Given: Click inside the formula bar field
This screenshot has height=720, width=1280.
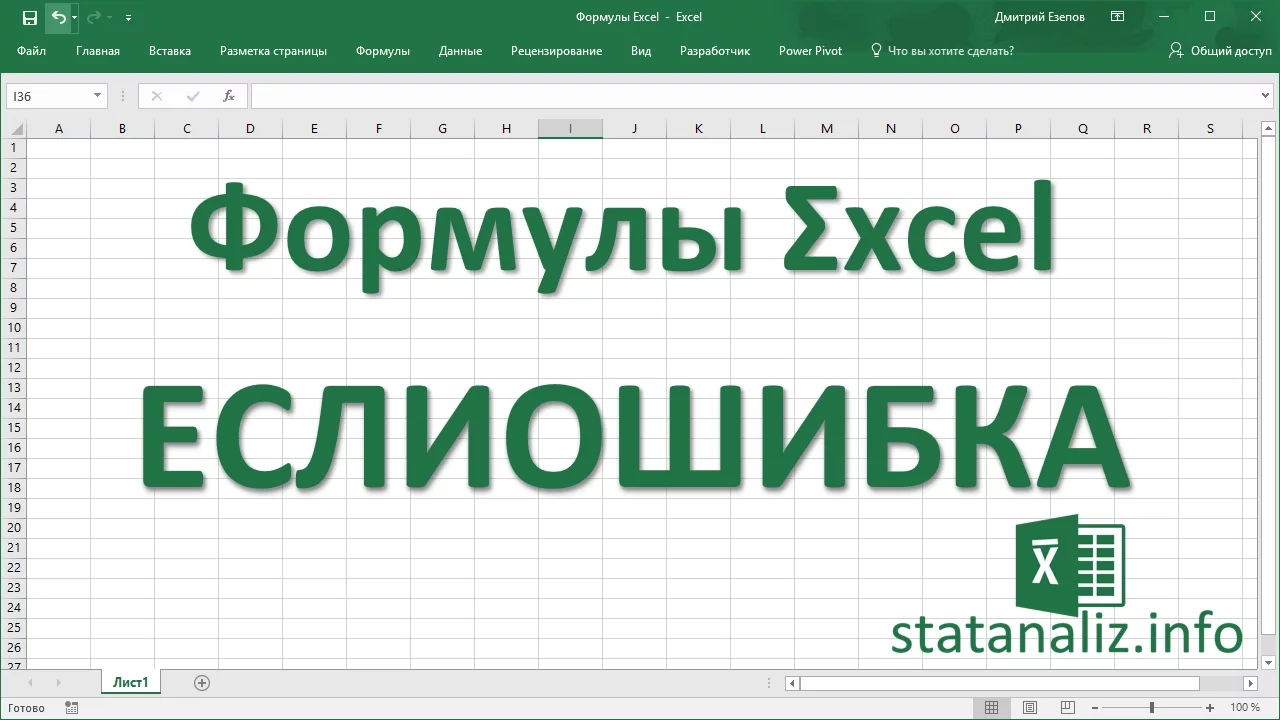Looking at the screenshot, I should (755, 96).
